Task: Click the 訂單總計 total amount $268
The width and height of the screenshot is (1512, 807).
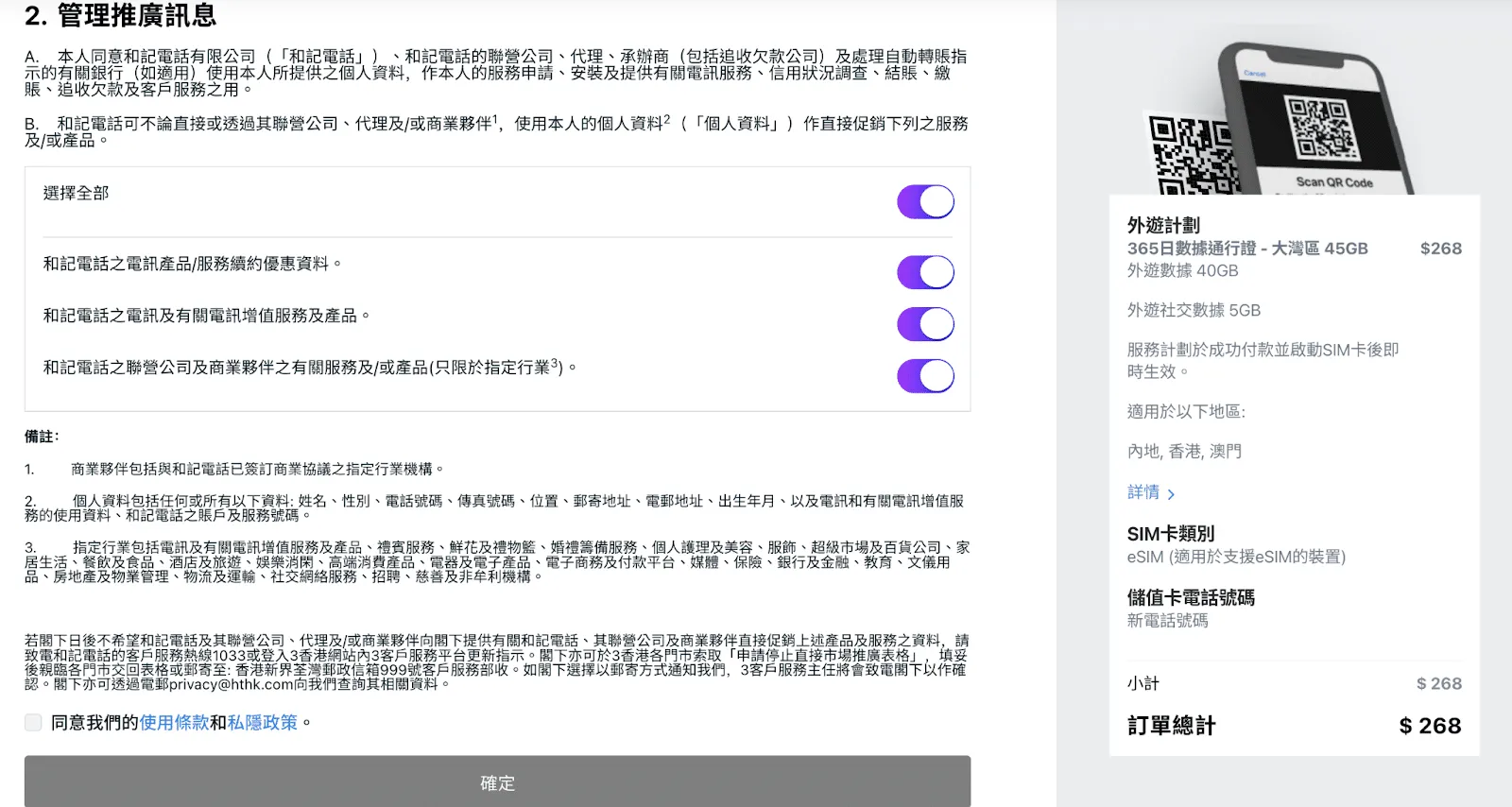Action: pyautogui.click(x=1430, y=726)
